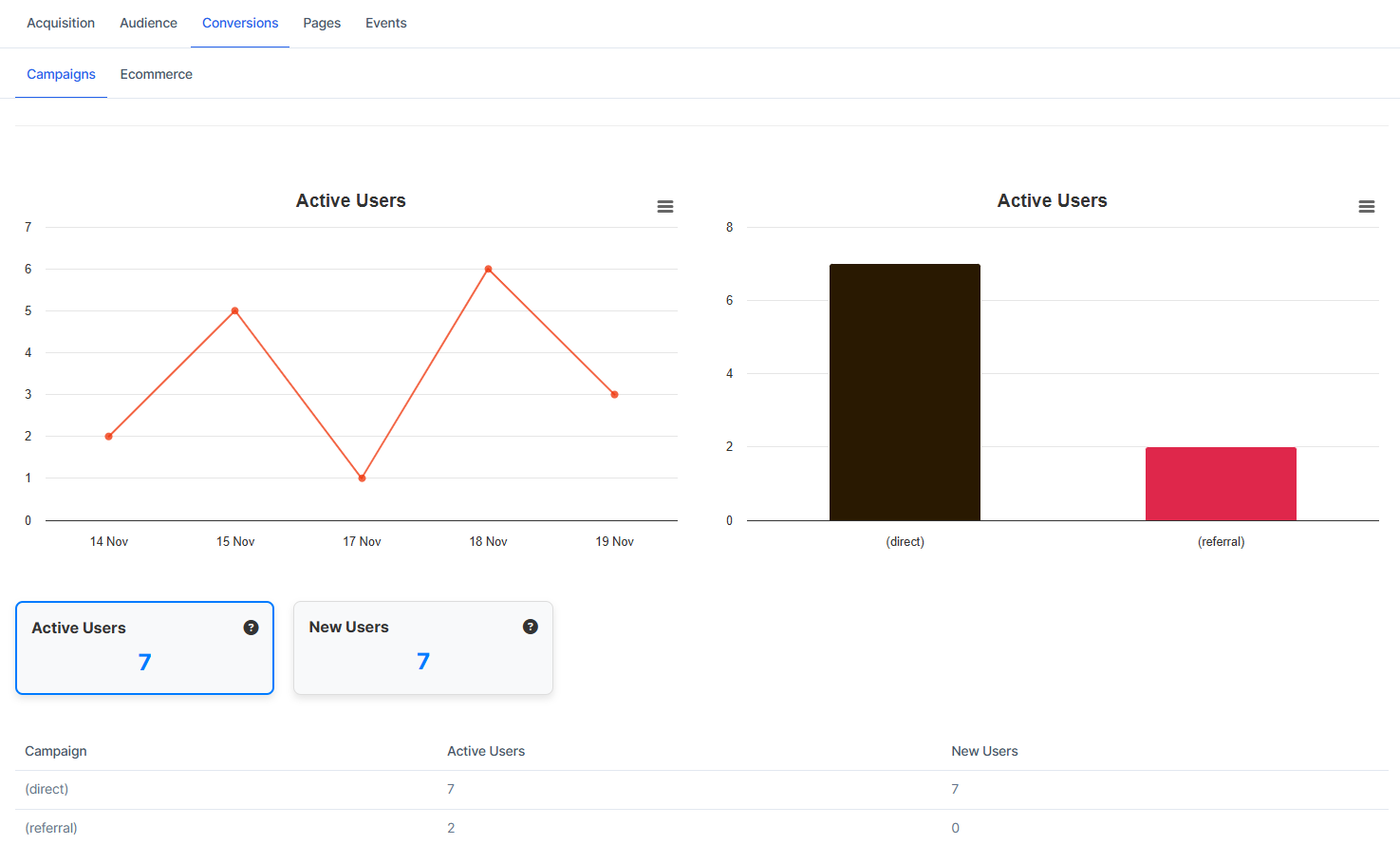Click the (direct) bar in the bar chart
Image resolution: width=1400 pixels, height=844 pixels.
tap(905, 390)
